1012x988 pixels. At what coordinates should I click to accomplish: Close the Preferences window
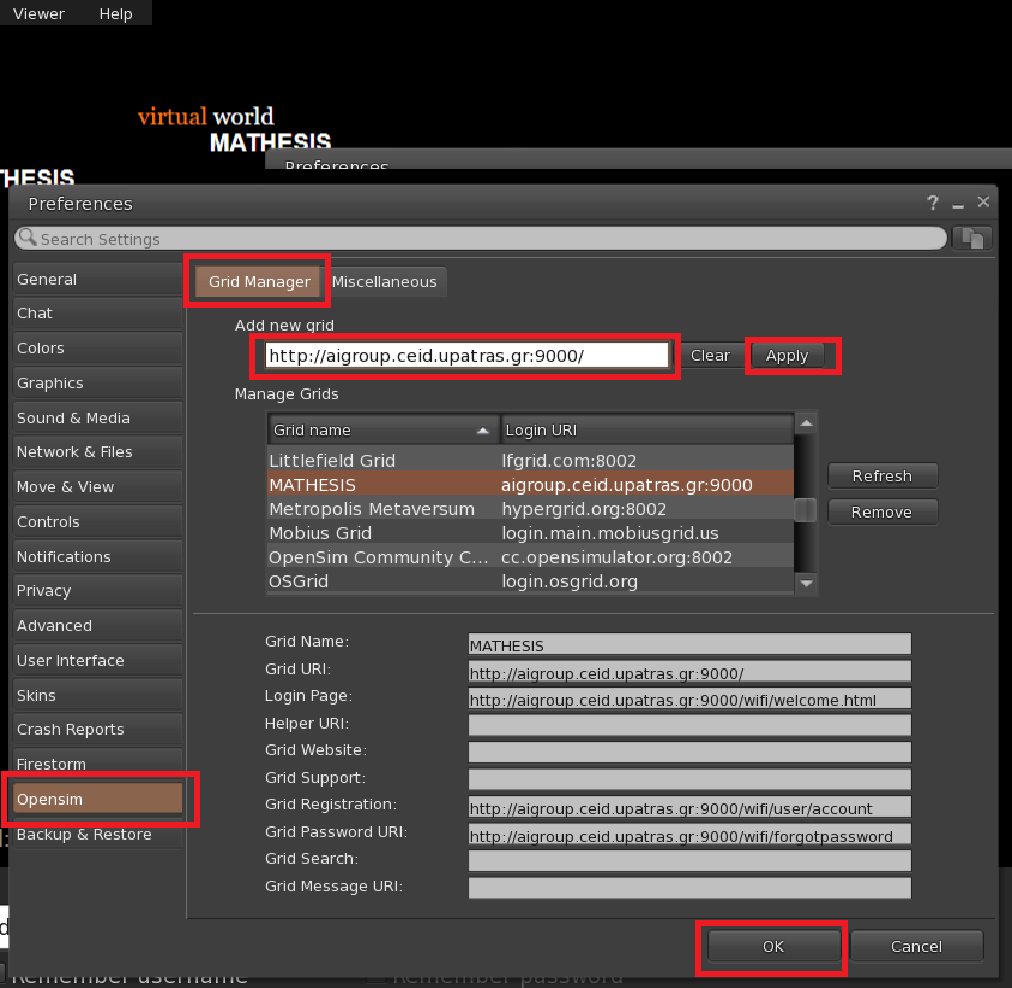click(x=983, y=202)
